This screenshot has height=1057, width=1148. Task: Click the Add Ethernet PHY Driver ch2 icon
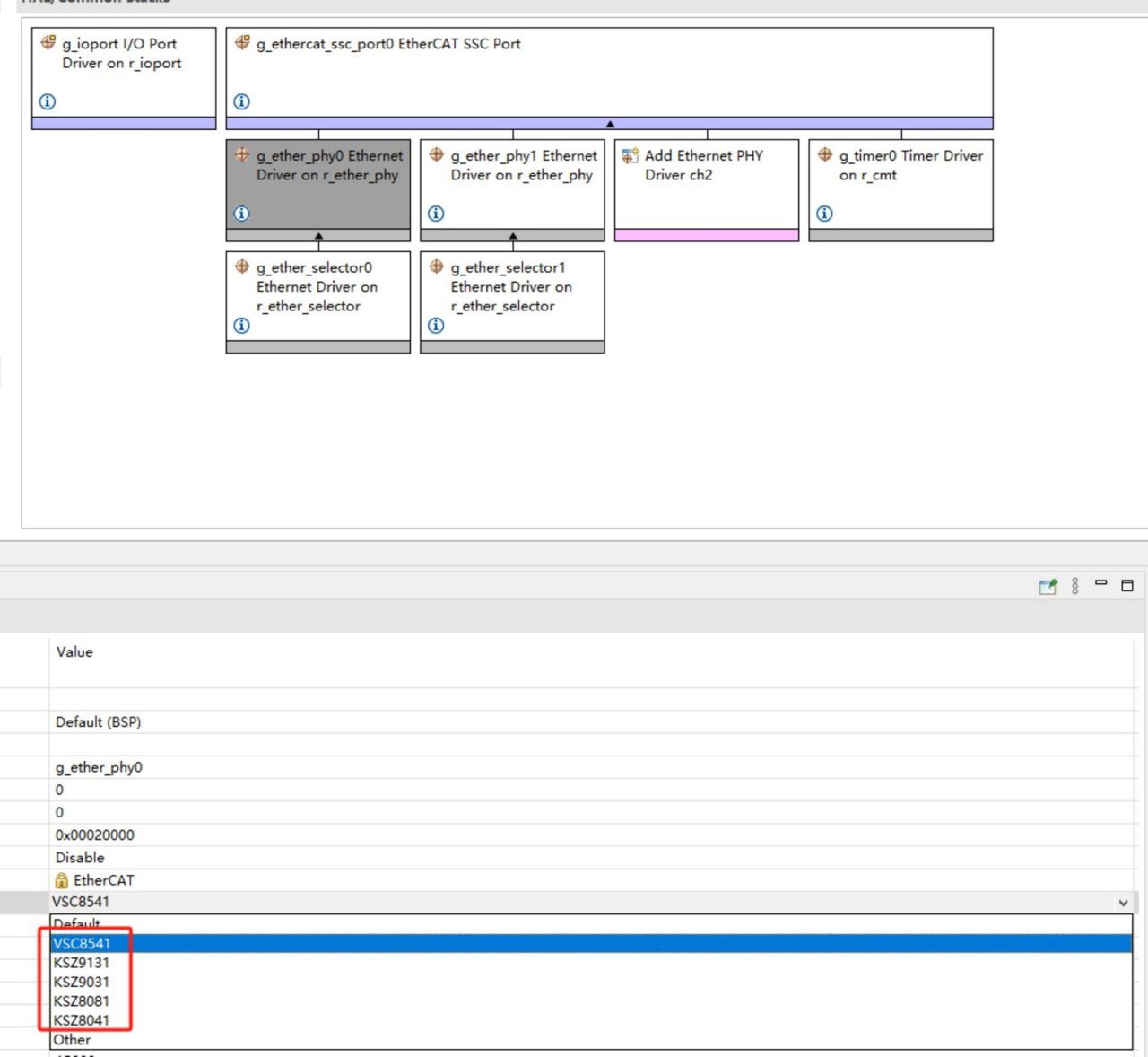[631, 155]
